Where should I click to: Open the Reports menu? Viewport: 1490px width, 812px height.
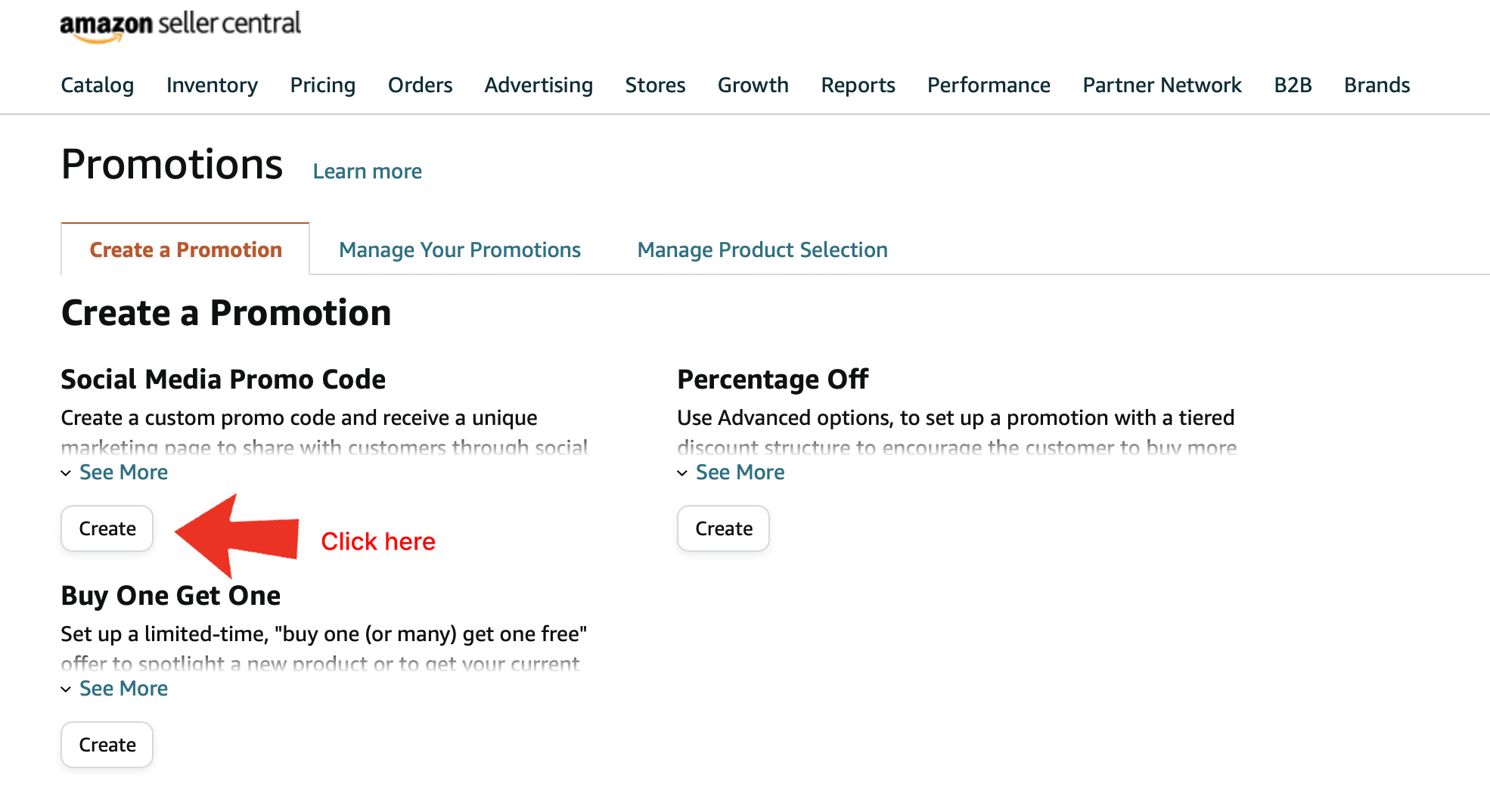858,85
